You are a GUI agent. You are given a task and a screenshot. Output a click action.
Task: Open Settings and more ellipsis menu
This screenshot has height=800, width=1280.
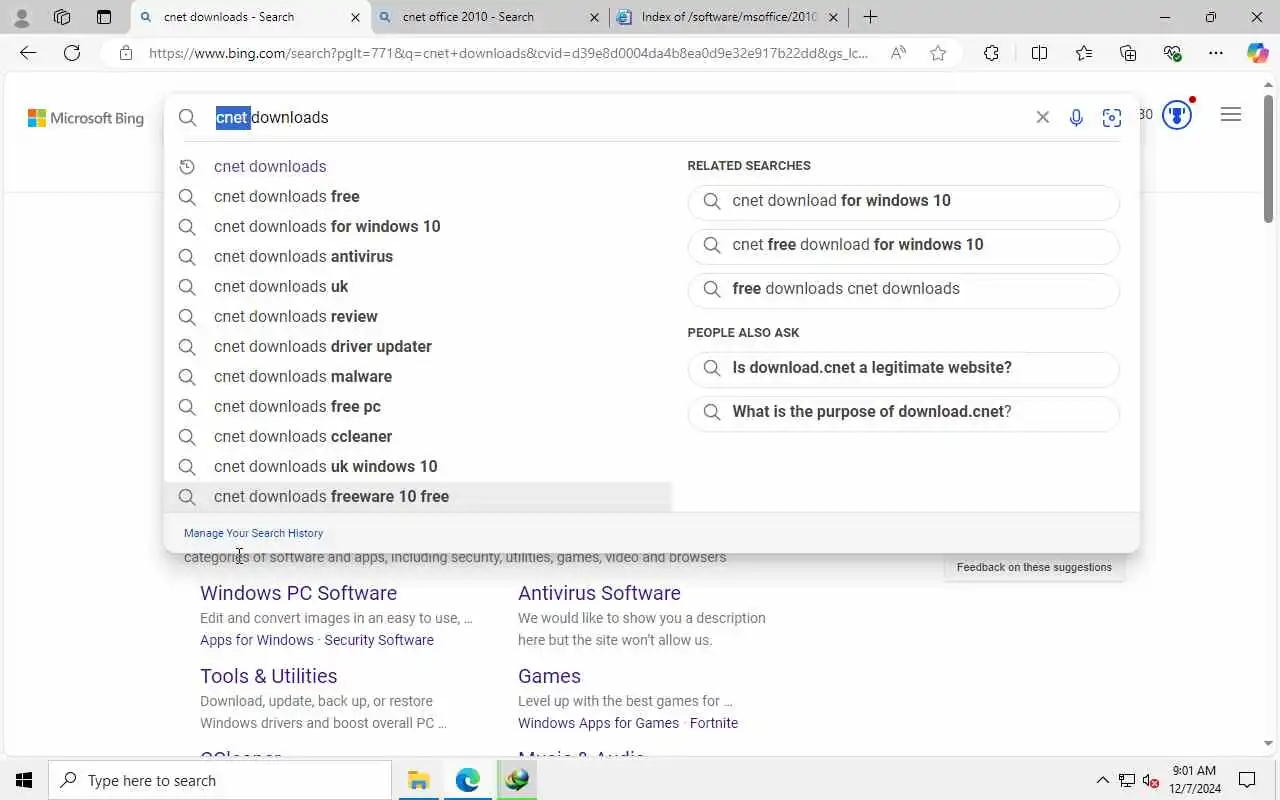coord(1216,53)
